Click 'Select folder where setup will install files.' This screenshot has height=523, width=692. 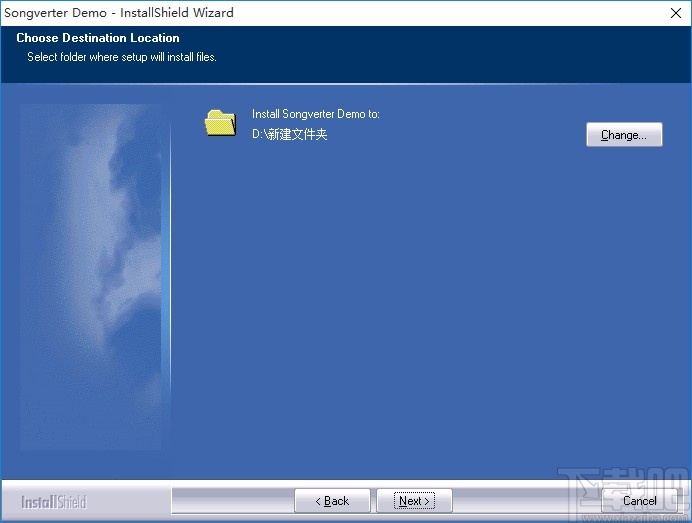click(122, 57)
